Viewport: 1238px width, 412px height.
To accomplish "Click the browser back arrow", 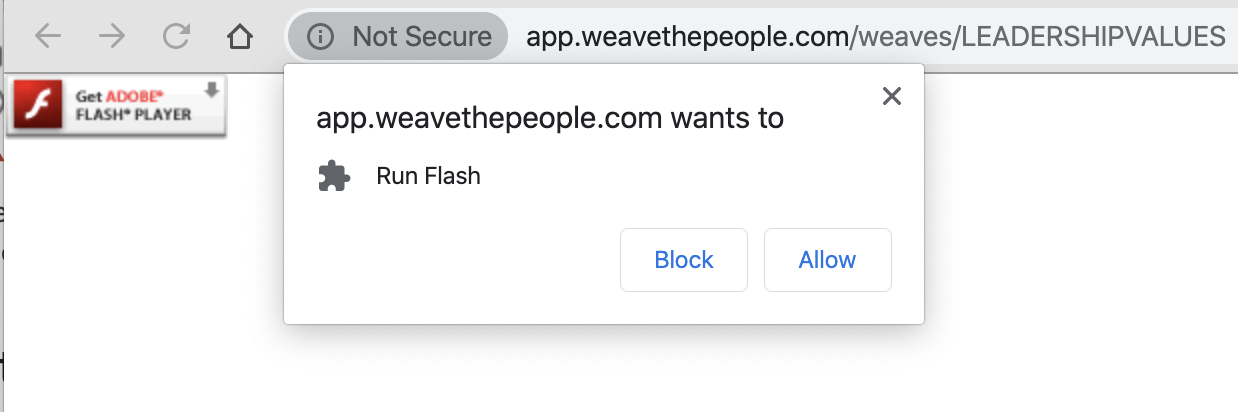I will pyautogui.click(x=47, y=38).
